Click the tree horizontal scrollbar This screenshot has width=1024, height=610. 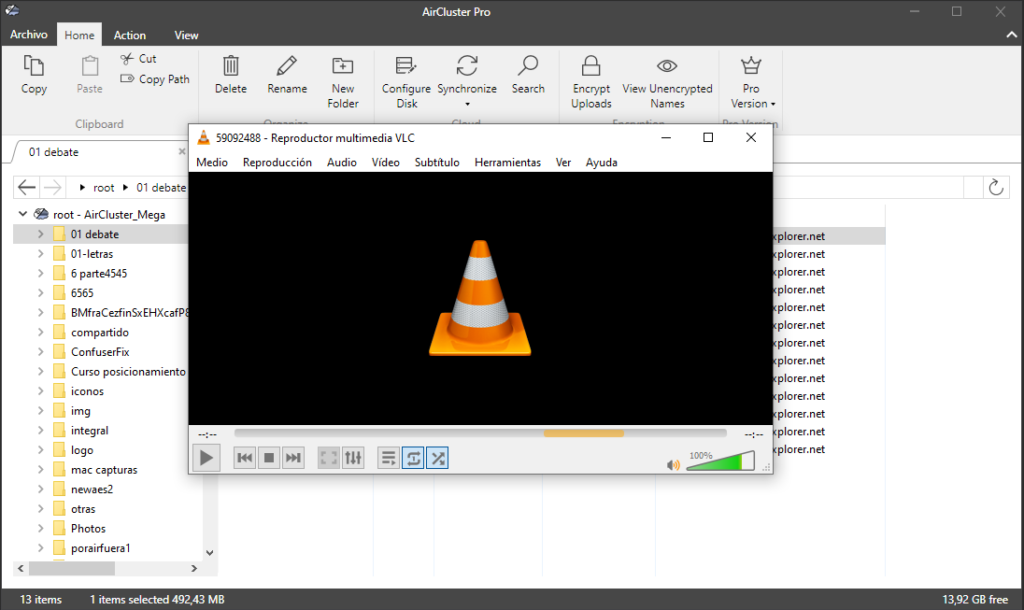click(x=72, y=568)
